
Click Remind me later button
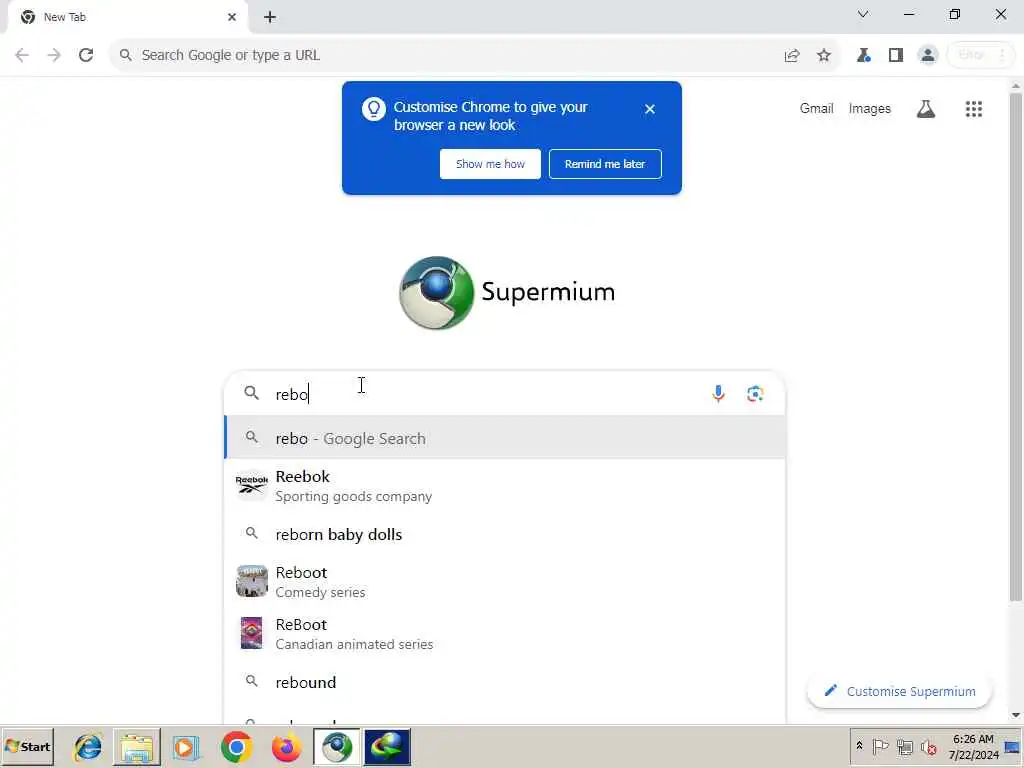point(605,164)
